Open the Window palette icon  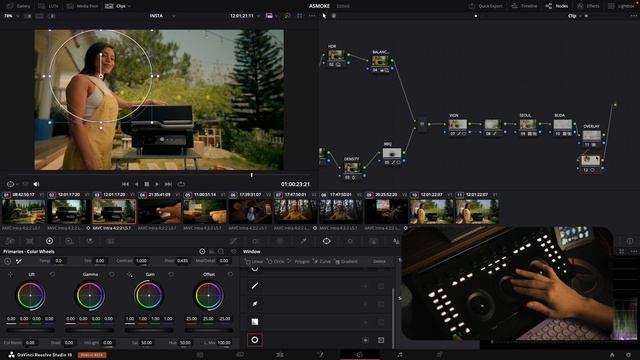coord(327,241)
